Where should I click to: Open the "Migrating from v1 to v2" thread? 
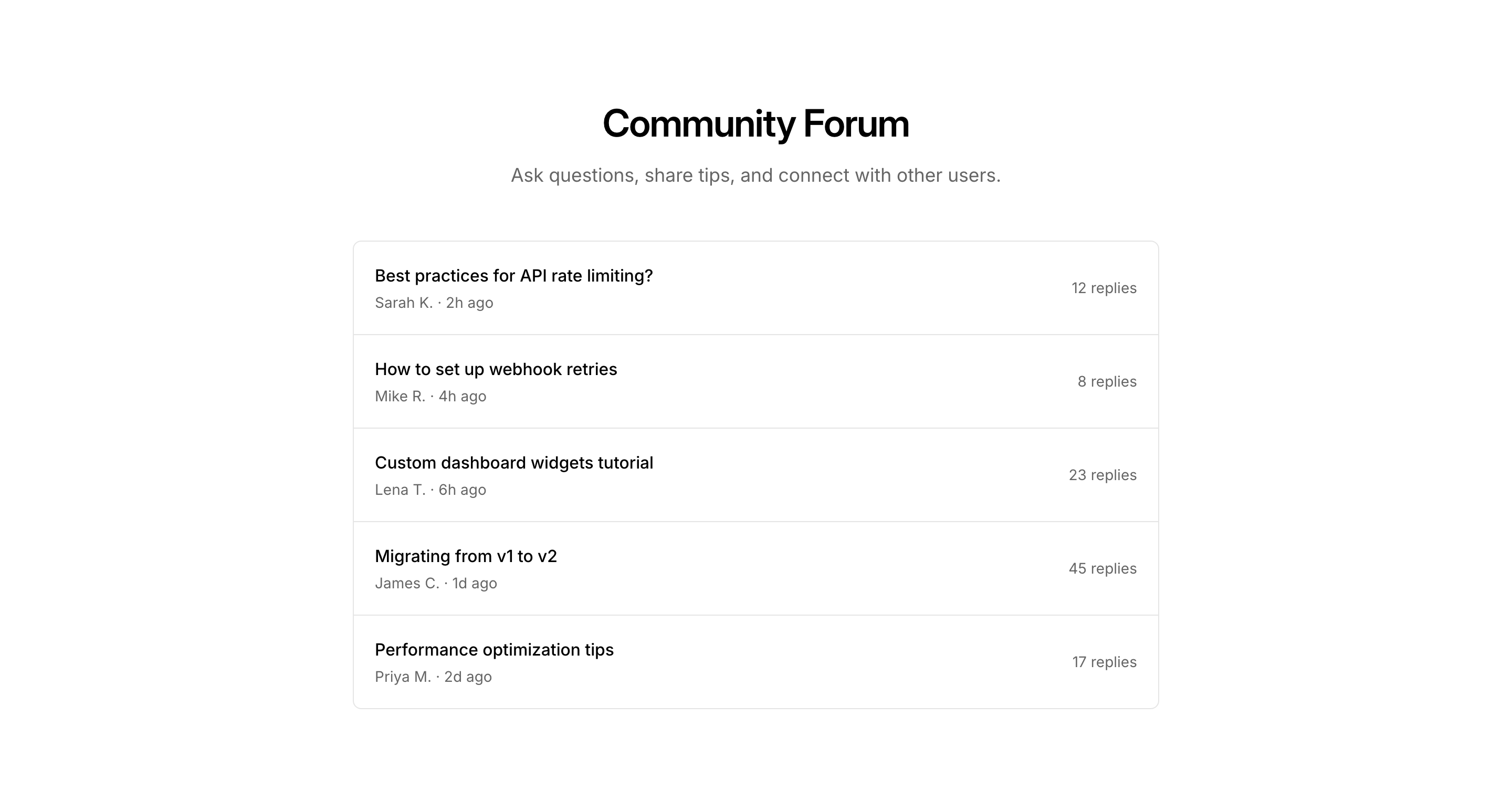pos(466,556)
